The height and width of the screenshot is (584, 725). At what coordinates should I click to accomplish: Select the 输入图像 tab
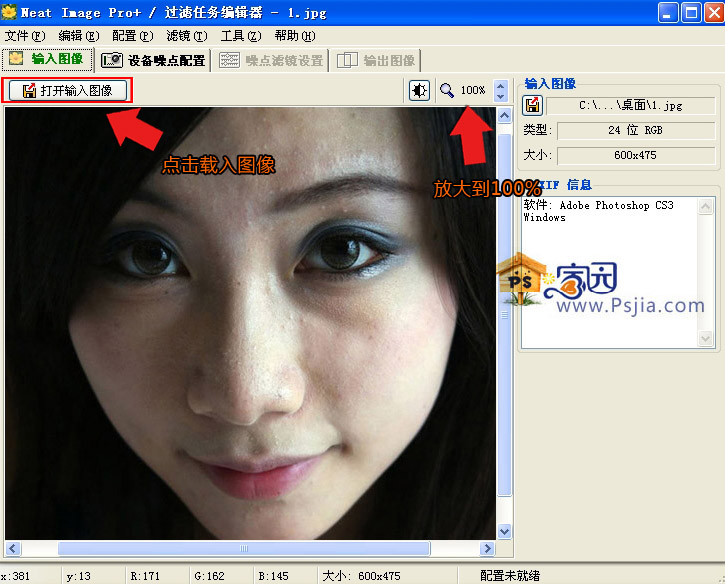[x=48, y=59]
